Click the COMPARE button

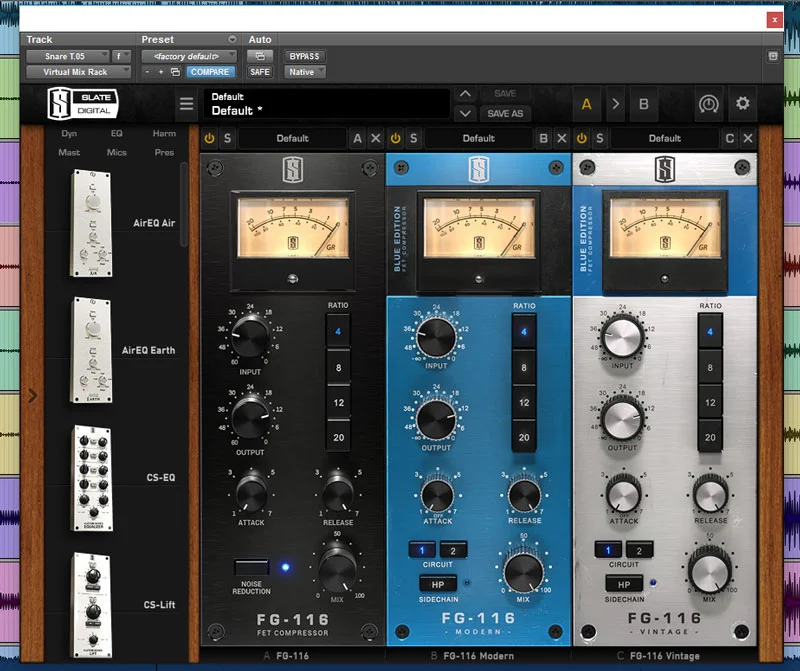click(x=210, y=72)
